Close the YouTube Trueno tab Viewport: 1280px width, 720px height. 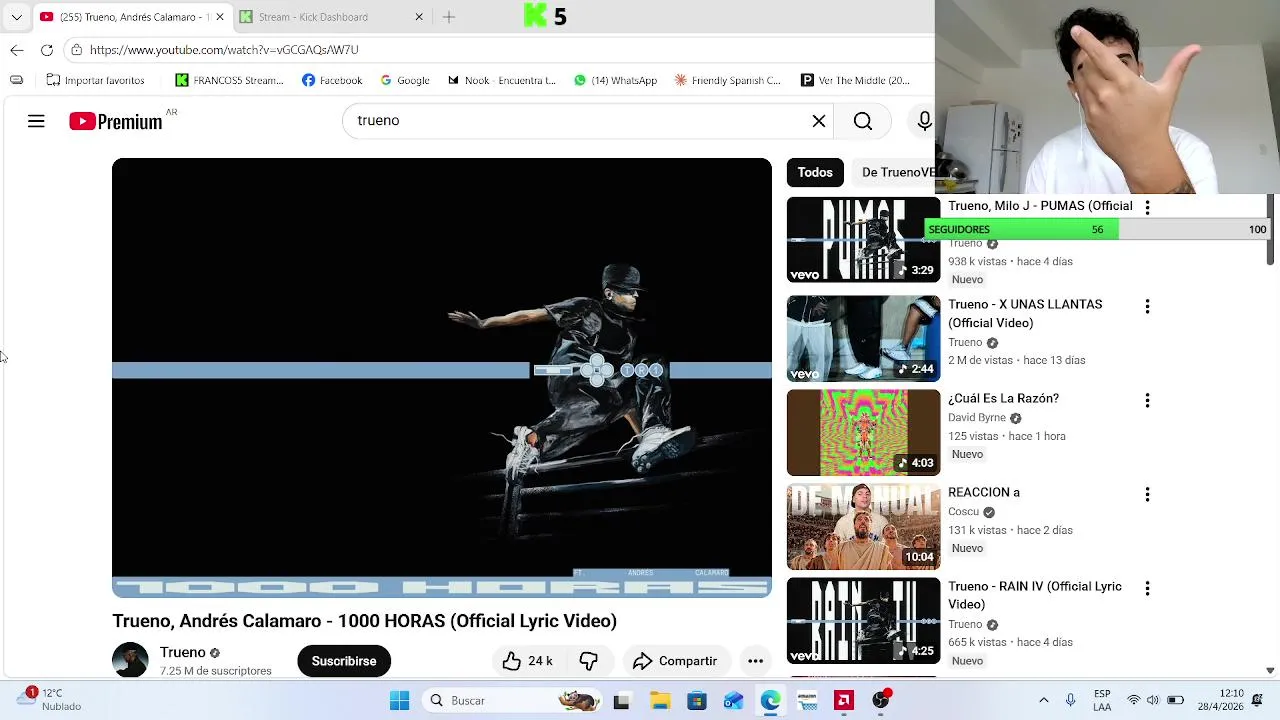tap(220, 17)
